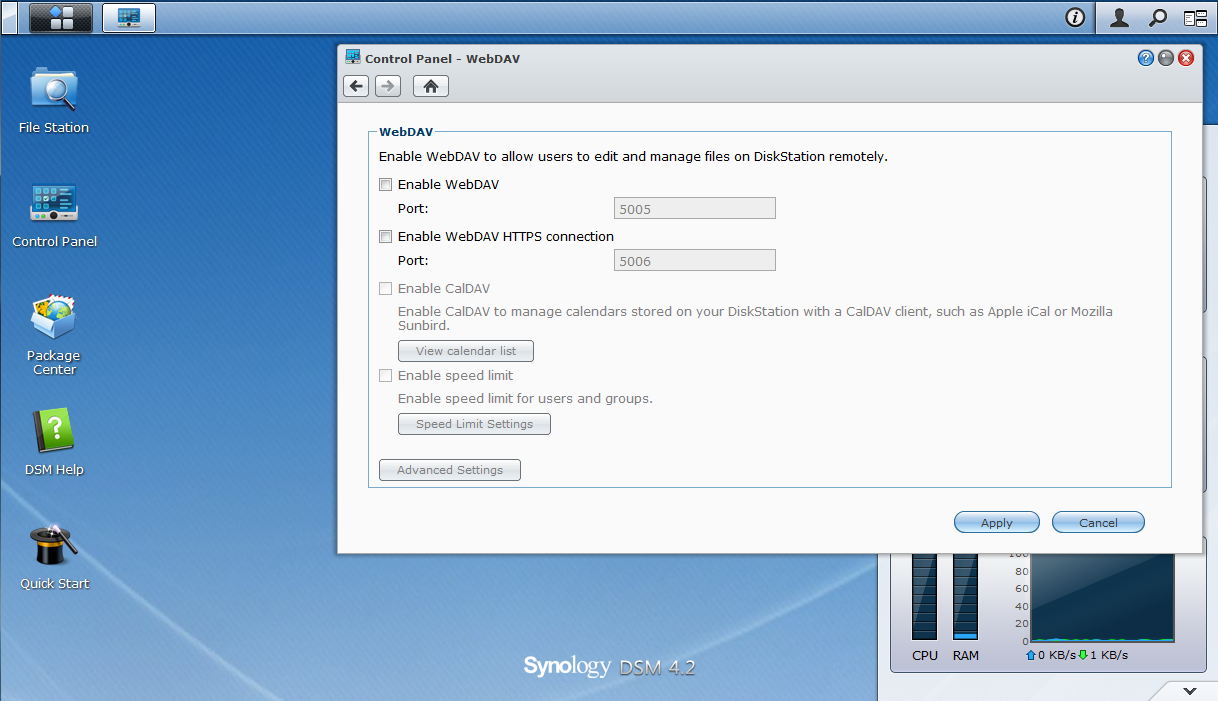Click the HTTPS port 5006 field
The width and height of the screenshot is (1218, 701).
pyautogui.click(x=694, y=261)
